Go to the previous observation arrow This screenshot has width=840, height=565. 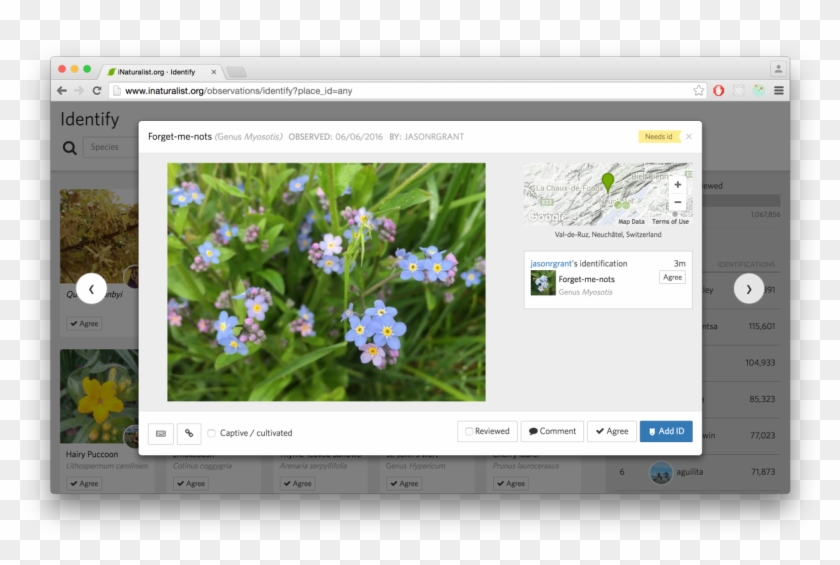click(91, 289)
